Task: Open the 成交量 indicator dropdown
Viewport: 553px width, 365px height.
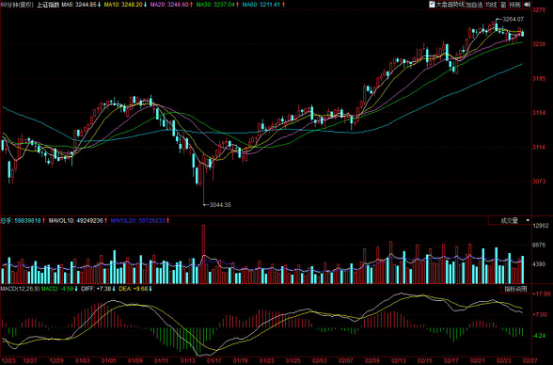Action: click(x=510, y=221)
